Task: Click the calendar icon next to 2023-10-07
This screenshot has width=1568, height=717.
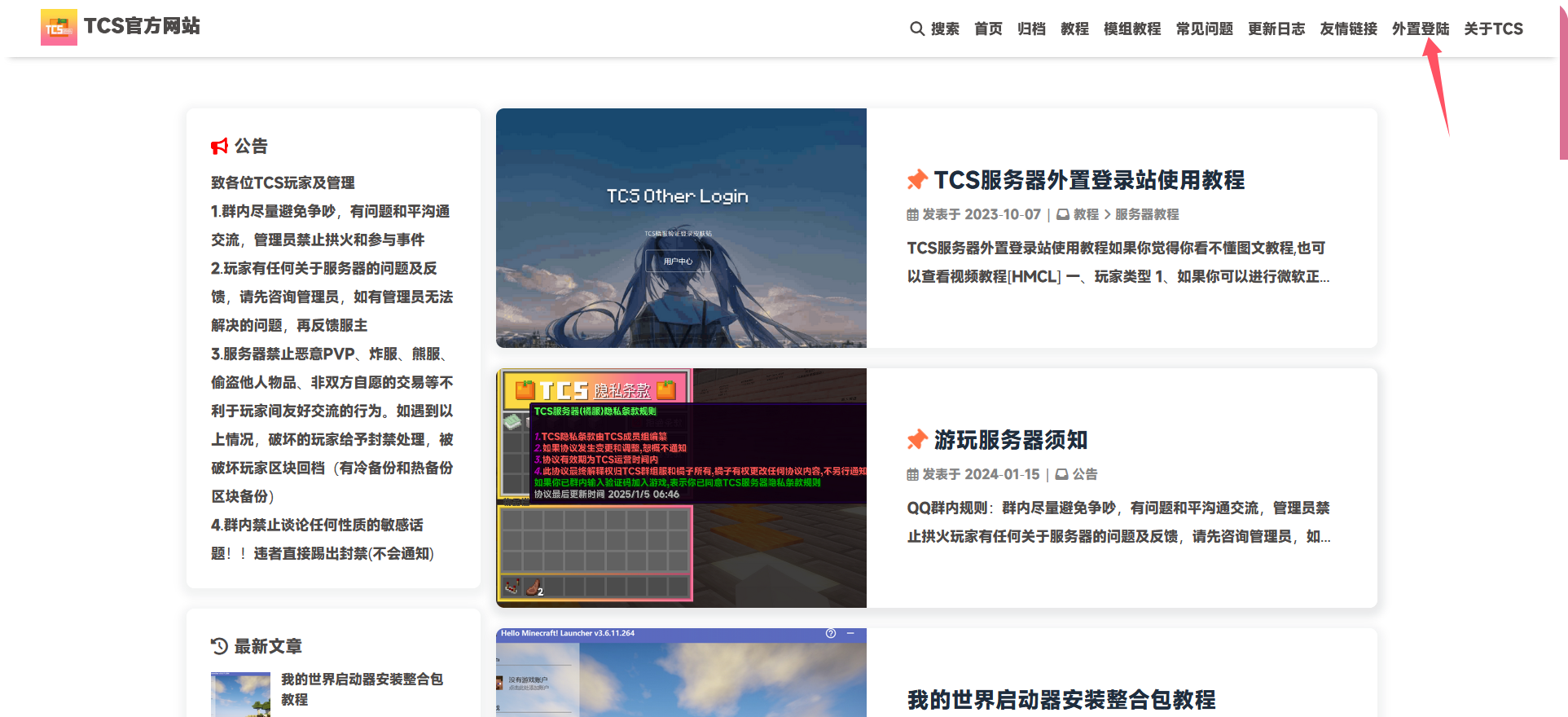Action: click(x=912, y=215)
